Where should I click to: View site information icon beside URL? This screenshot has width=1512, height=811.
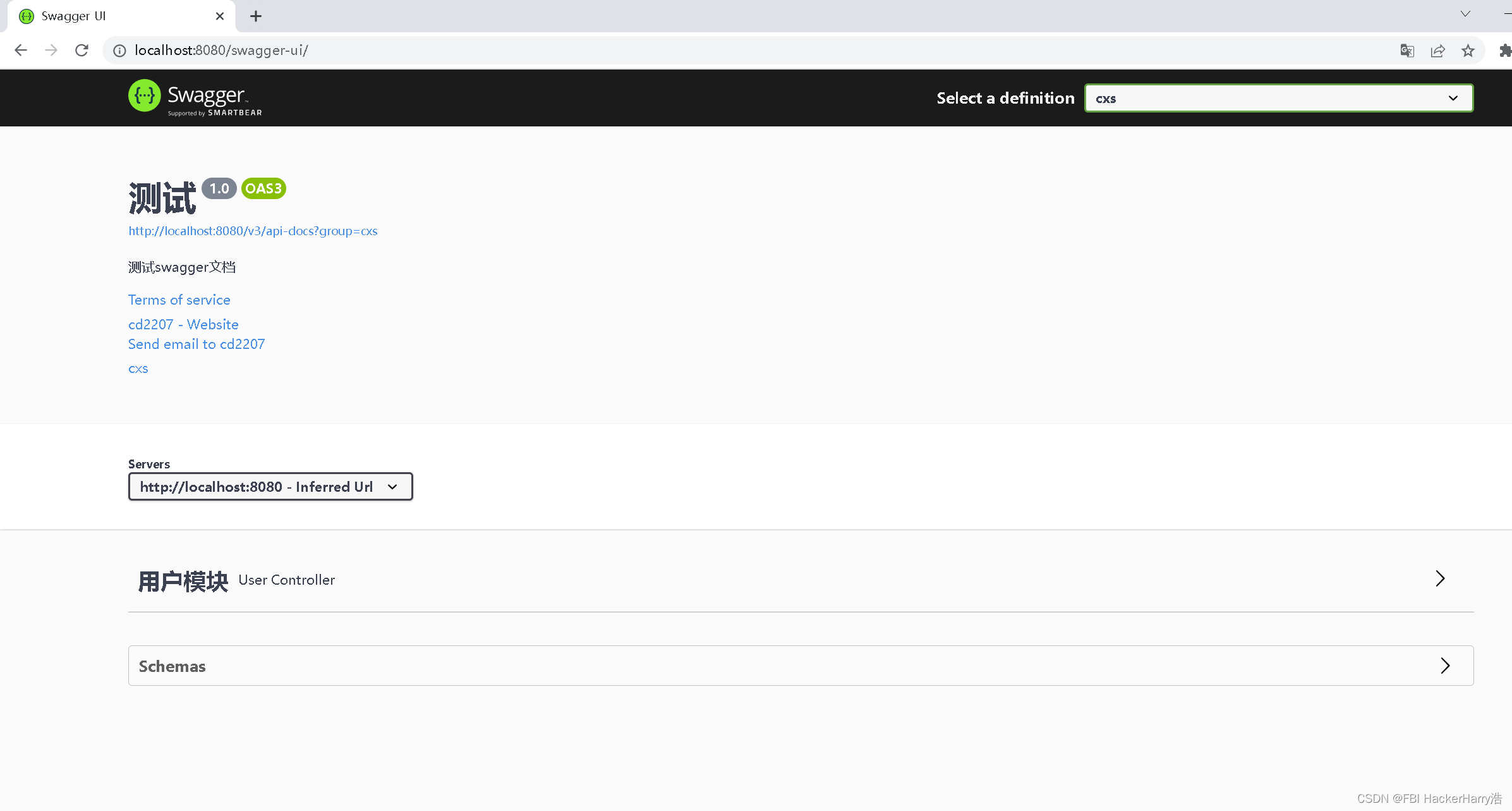[119, 51]
